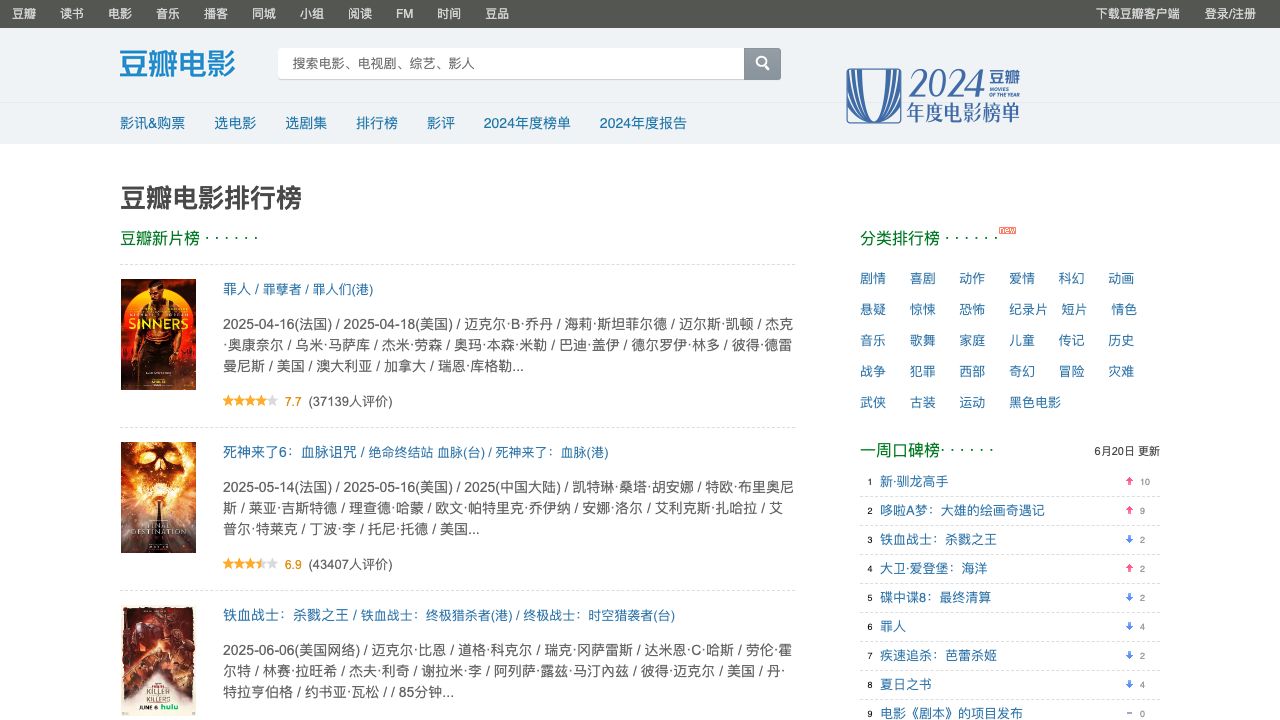The image size is (1280, 720).
Task: Open the 2024年度报告 navigation link
Action: (643, 123)
